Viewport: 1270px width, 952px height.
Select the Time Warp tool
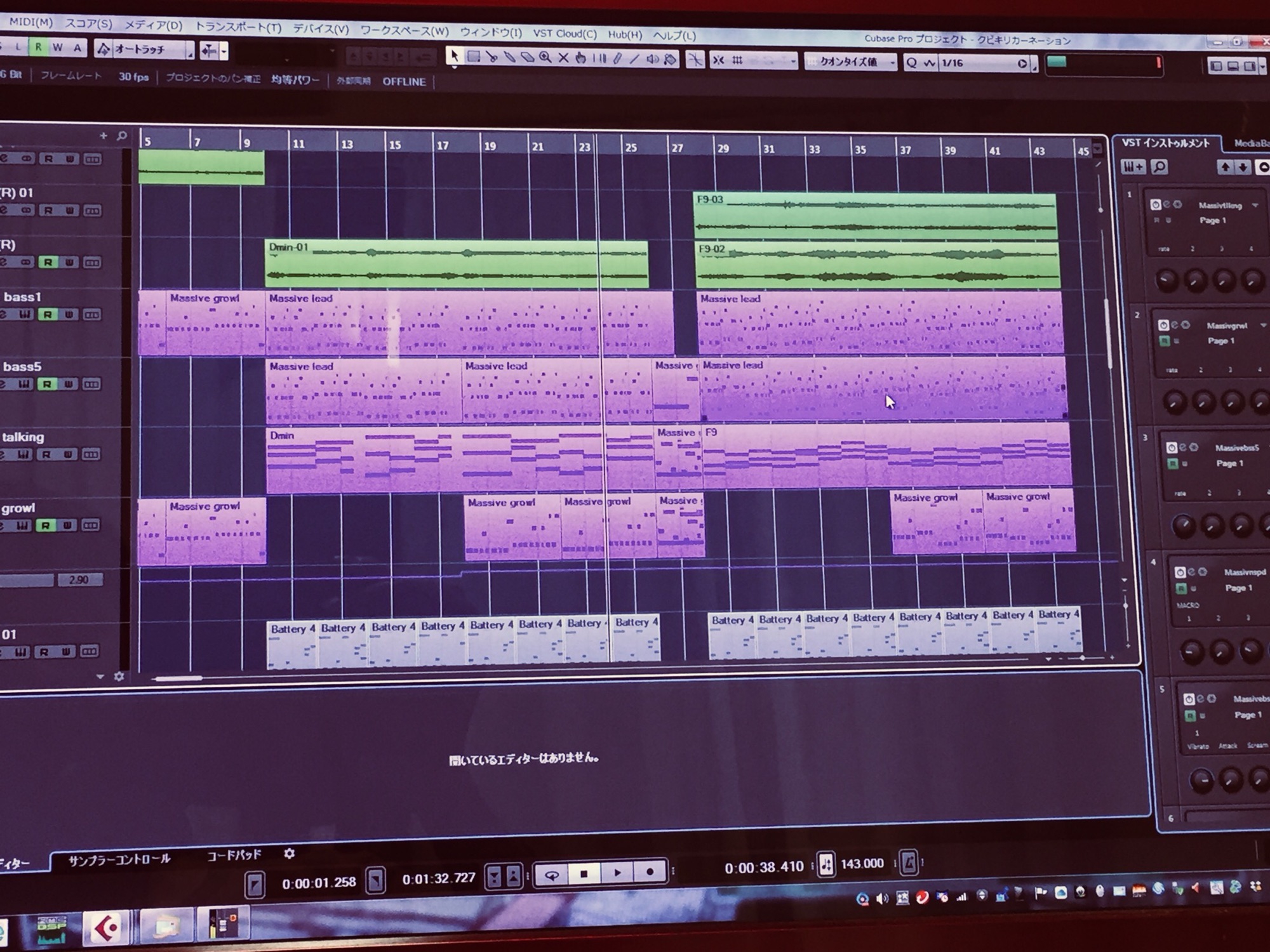[599, 58]
